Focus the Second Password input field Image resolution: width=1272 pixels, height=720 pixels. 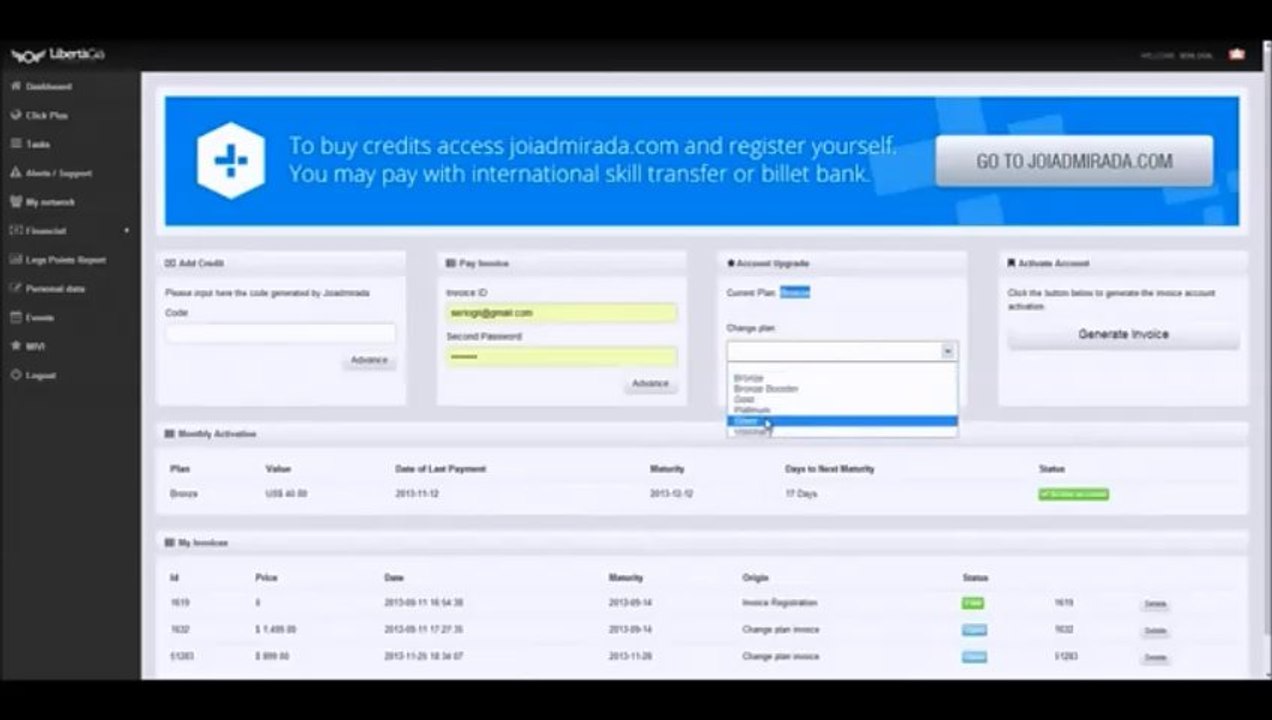pos(561,357)
